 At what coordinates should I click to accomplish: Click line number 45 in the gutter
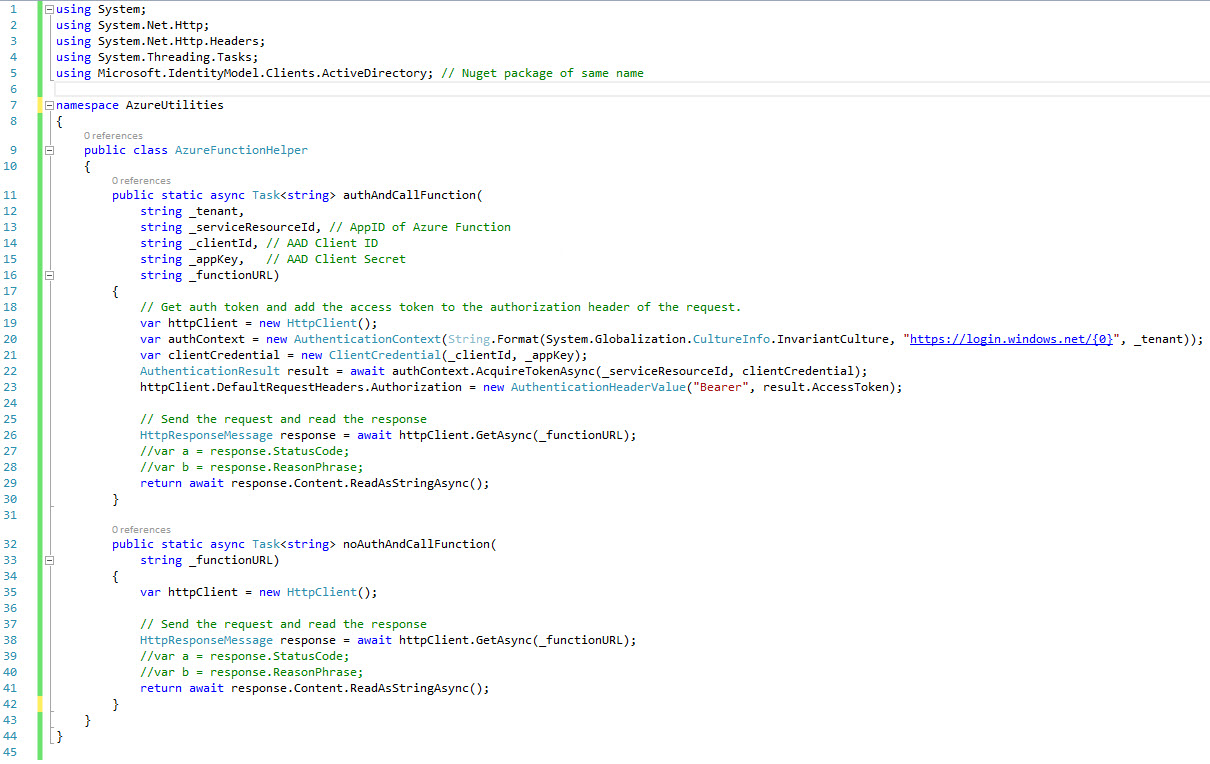11,752
